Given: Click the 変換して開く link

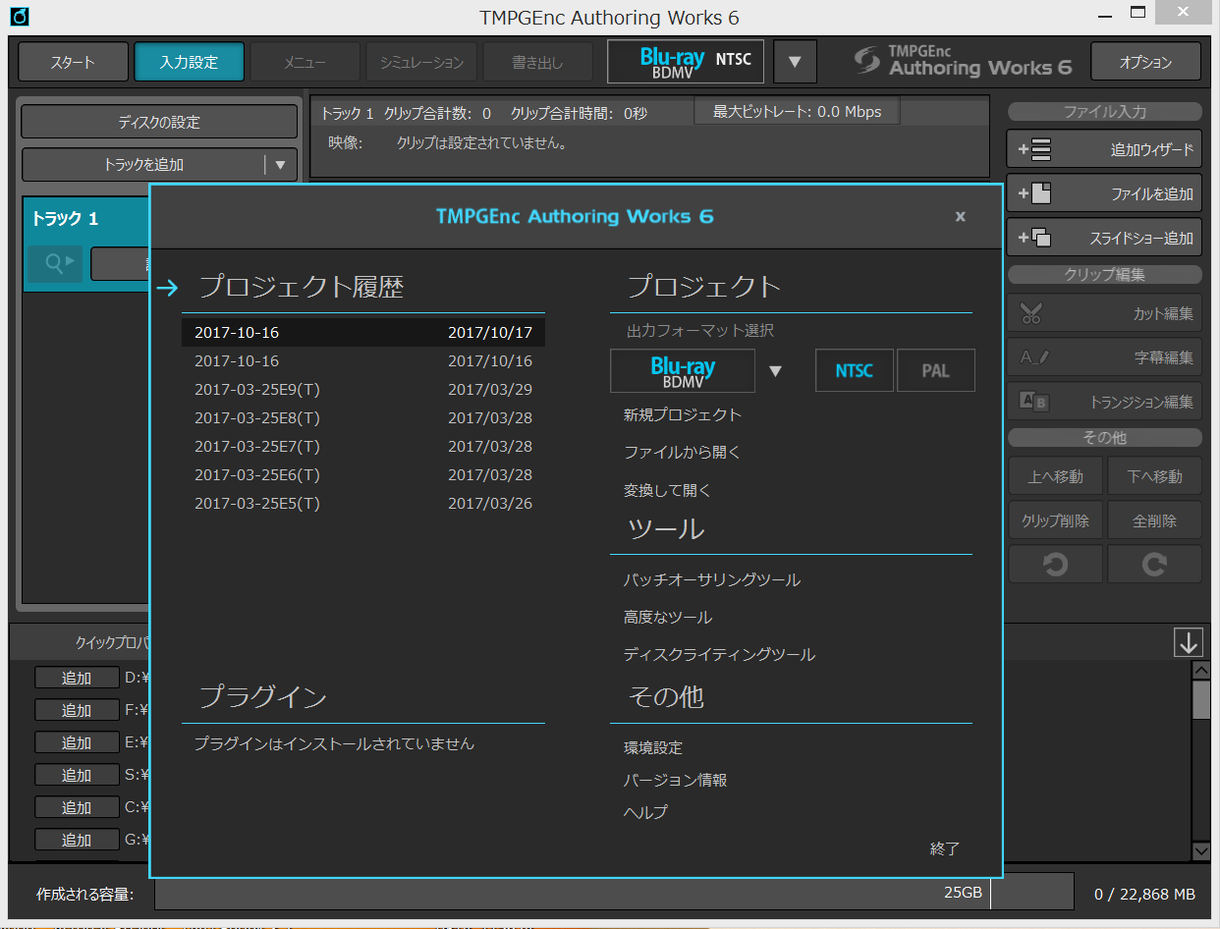Looking at the screenshot, I should 668,490.
